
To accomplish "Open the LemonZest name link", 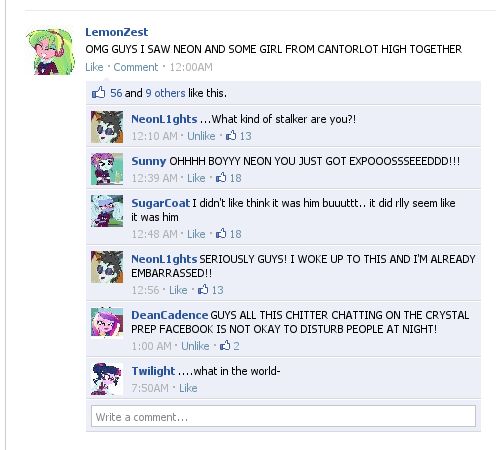I will (x=117, y=32).
